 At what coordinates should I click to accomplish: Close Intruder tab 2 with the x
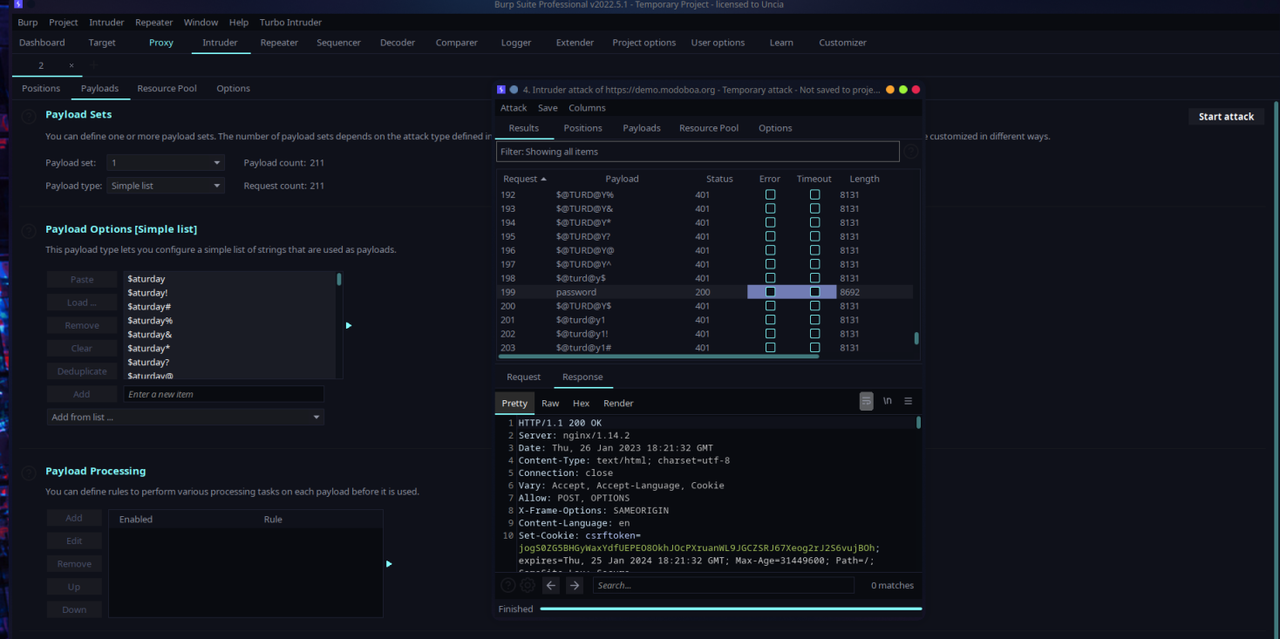click(x=71, y=65)
